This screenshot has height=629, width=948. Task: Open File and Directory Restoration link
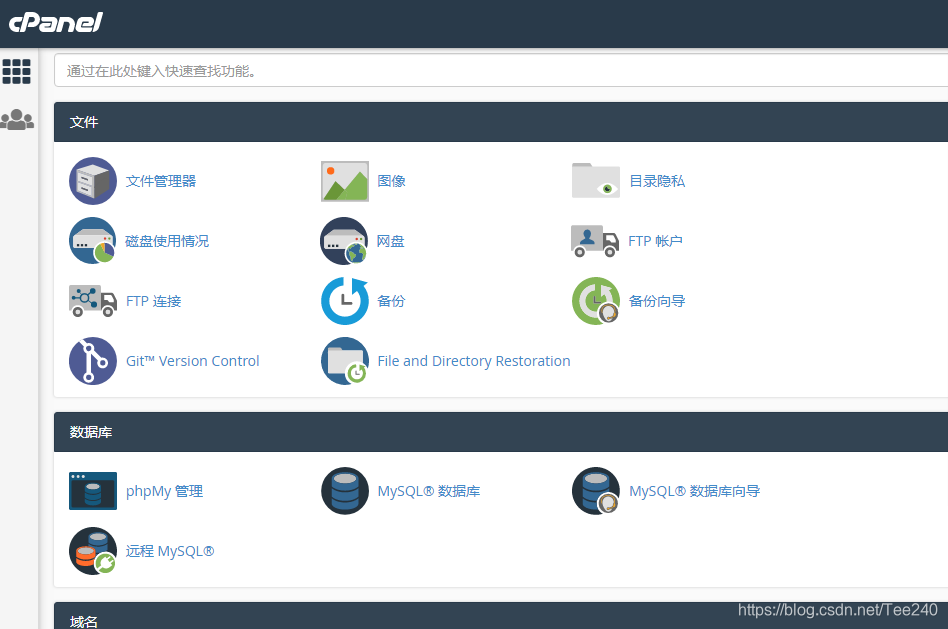[474, 361]
